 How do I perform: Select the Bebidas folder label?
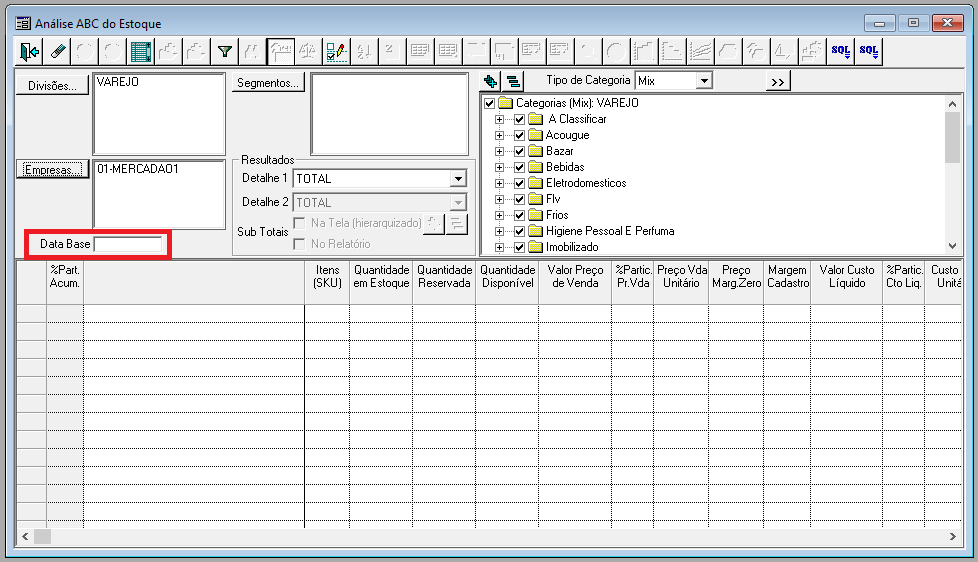(565, 167)
